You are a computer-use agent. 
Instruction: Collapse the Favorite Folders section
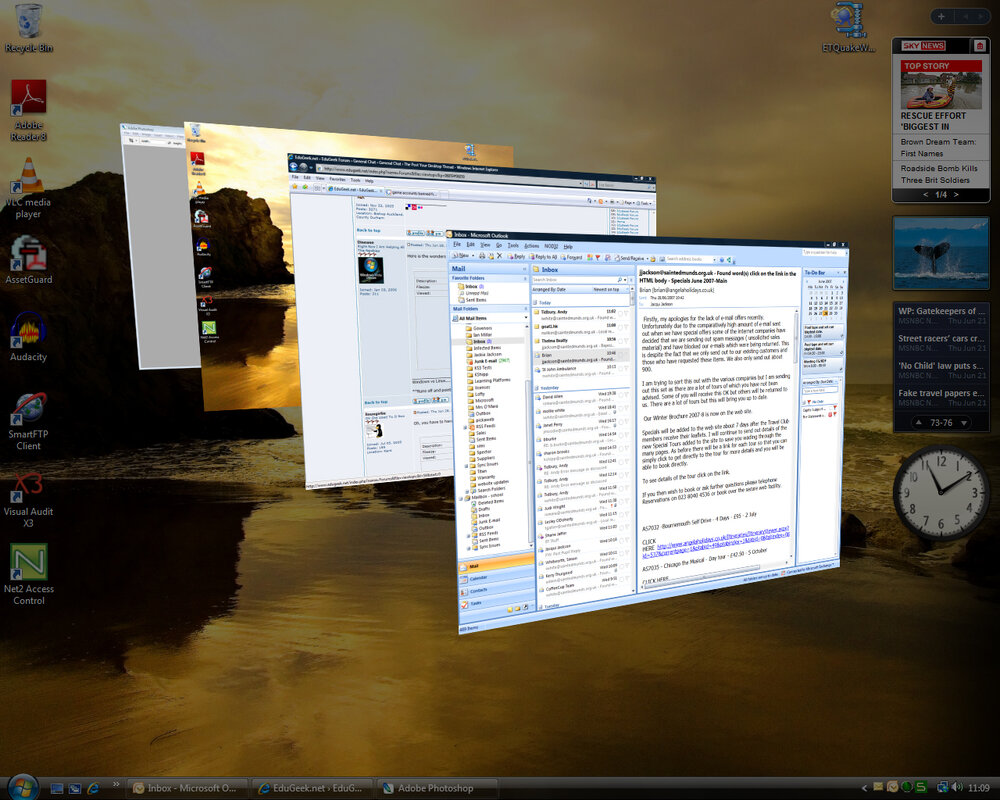[525, 279]
